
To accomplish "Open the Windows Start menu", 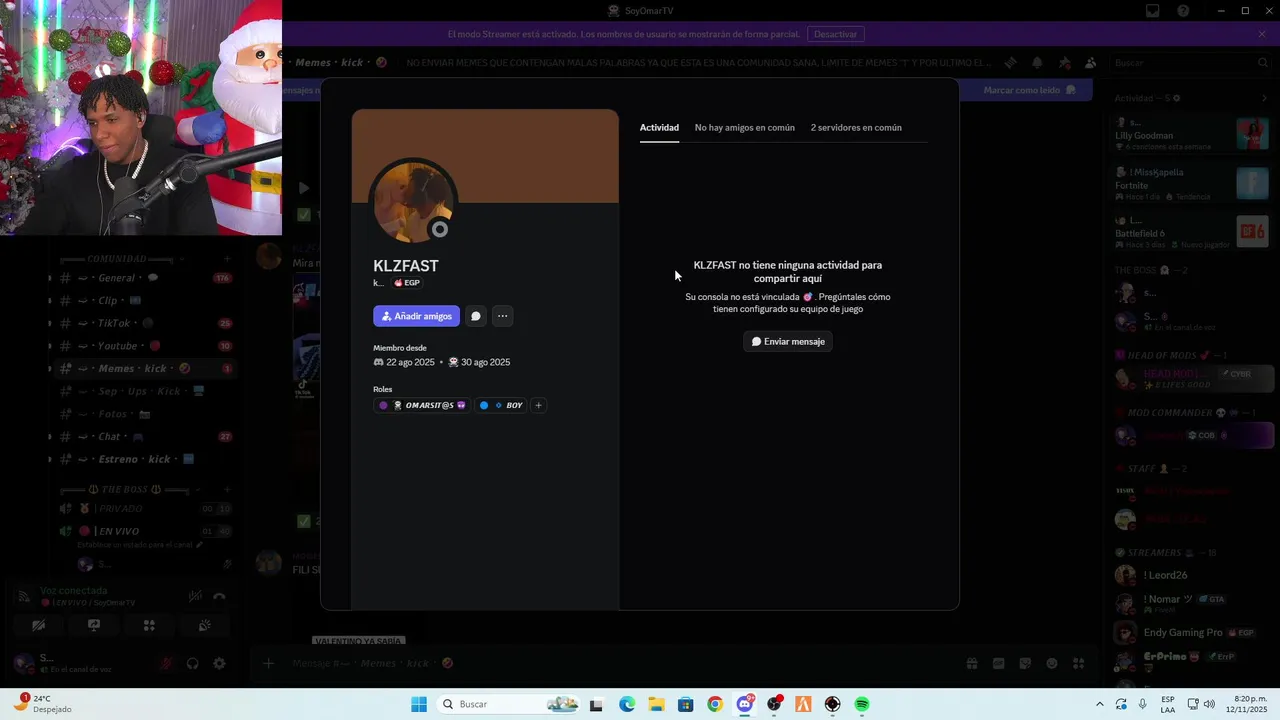I will click(419, 704).
